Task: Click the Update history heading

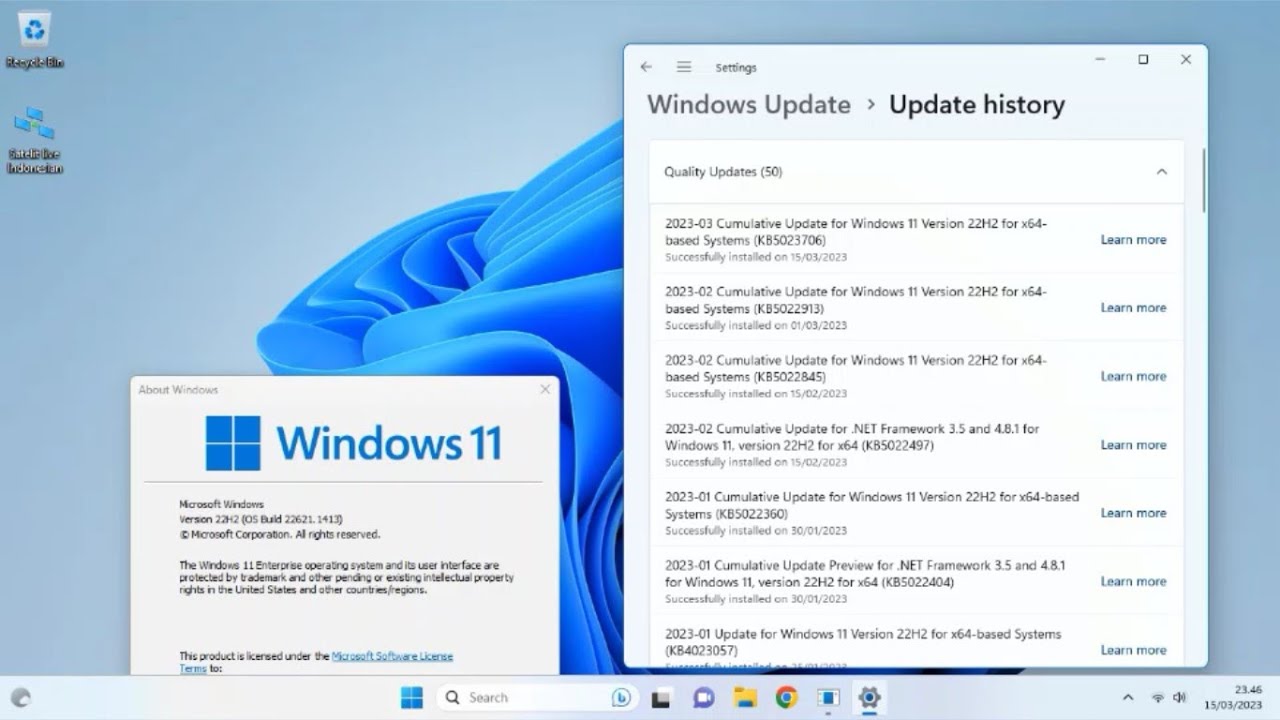Action: (977, 105)
